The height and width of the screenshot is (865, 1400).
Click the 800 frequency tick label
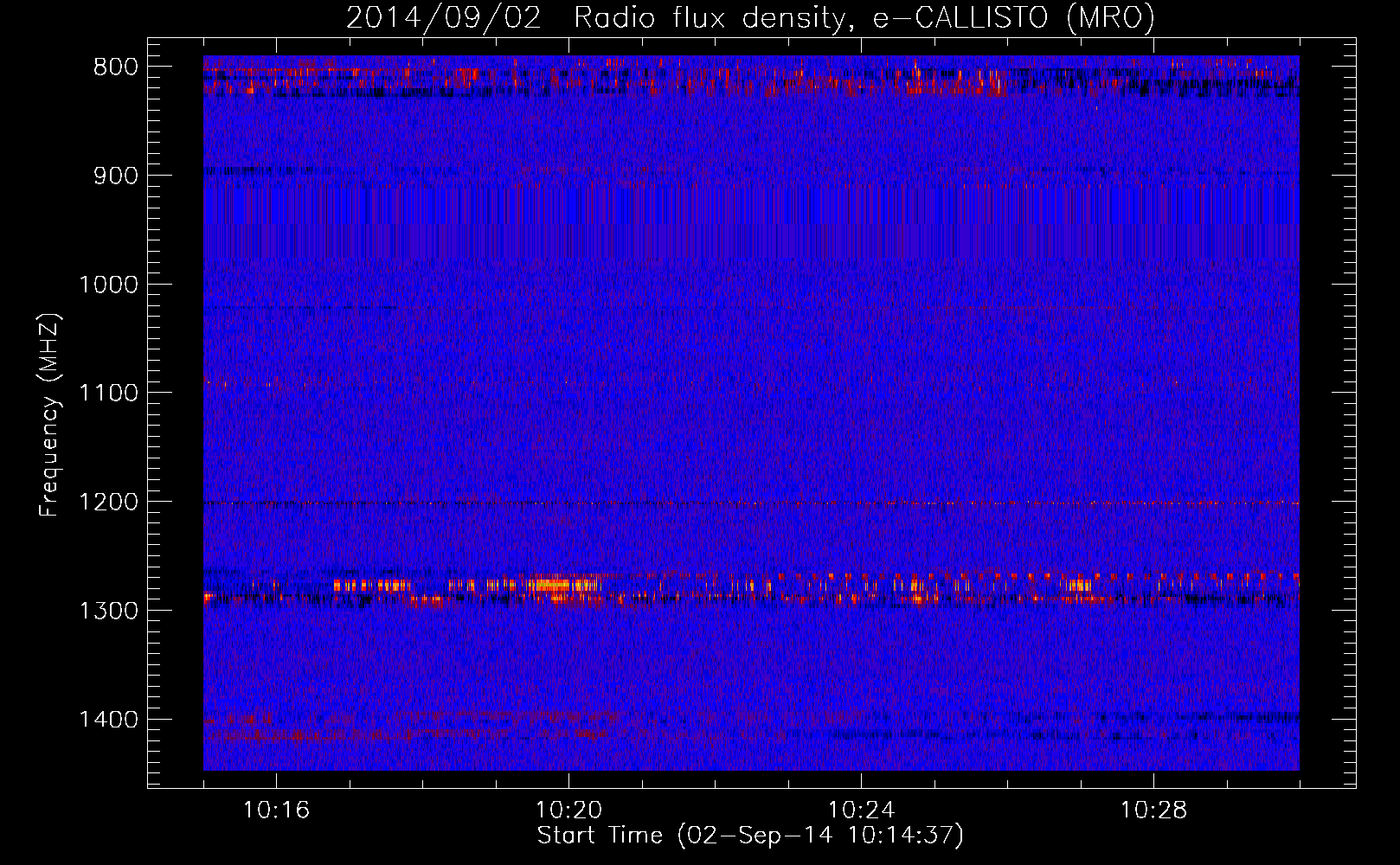pos(115,67)
